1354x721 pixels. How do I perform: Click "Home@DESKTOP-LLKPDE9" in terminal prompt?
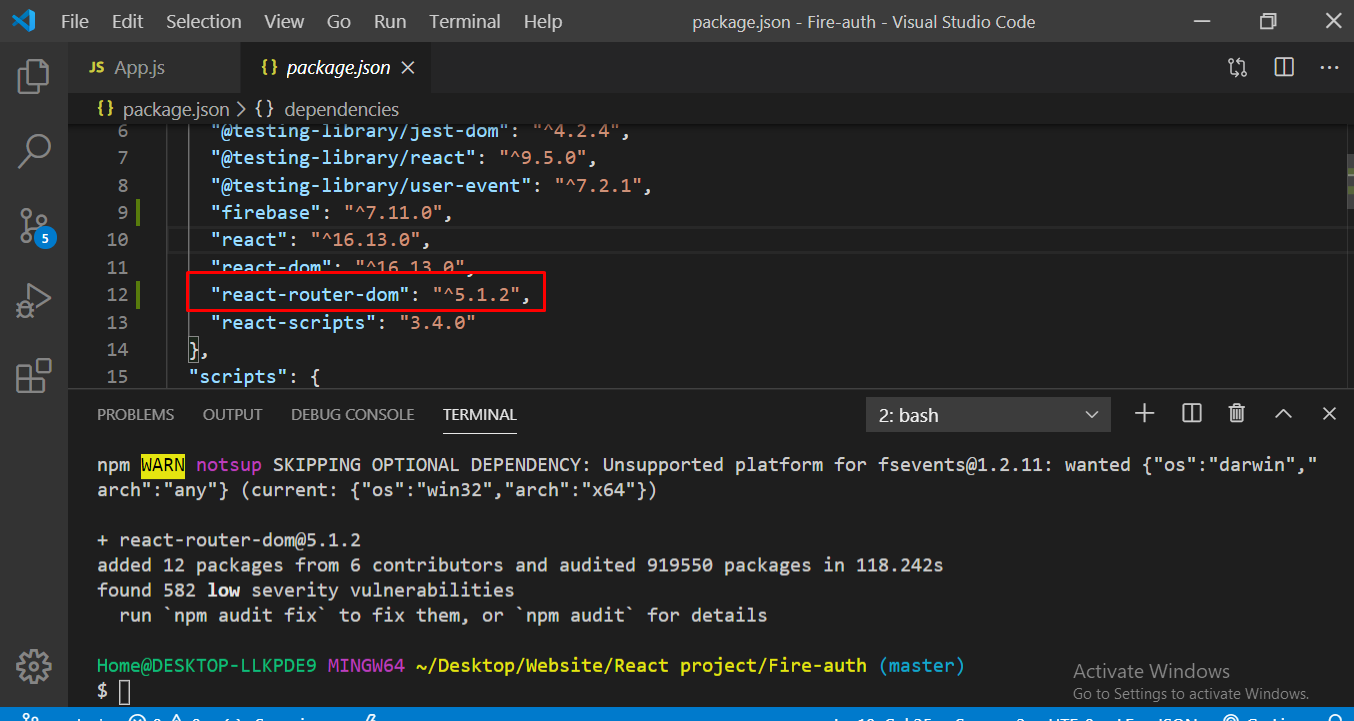[207, 665]
